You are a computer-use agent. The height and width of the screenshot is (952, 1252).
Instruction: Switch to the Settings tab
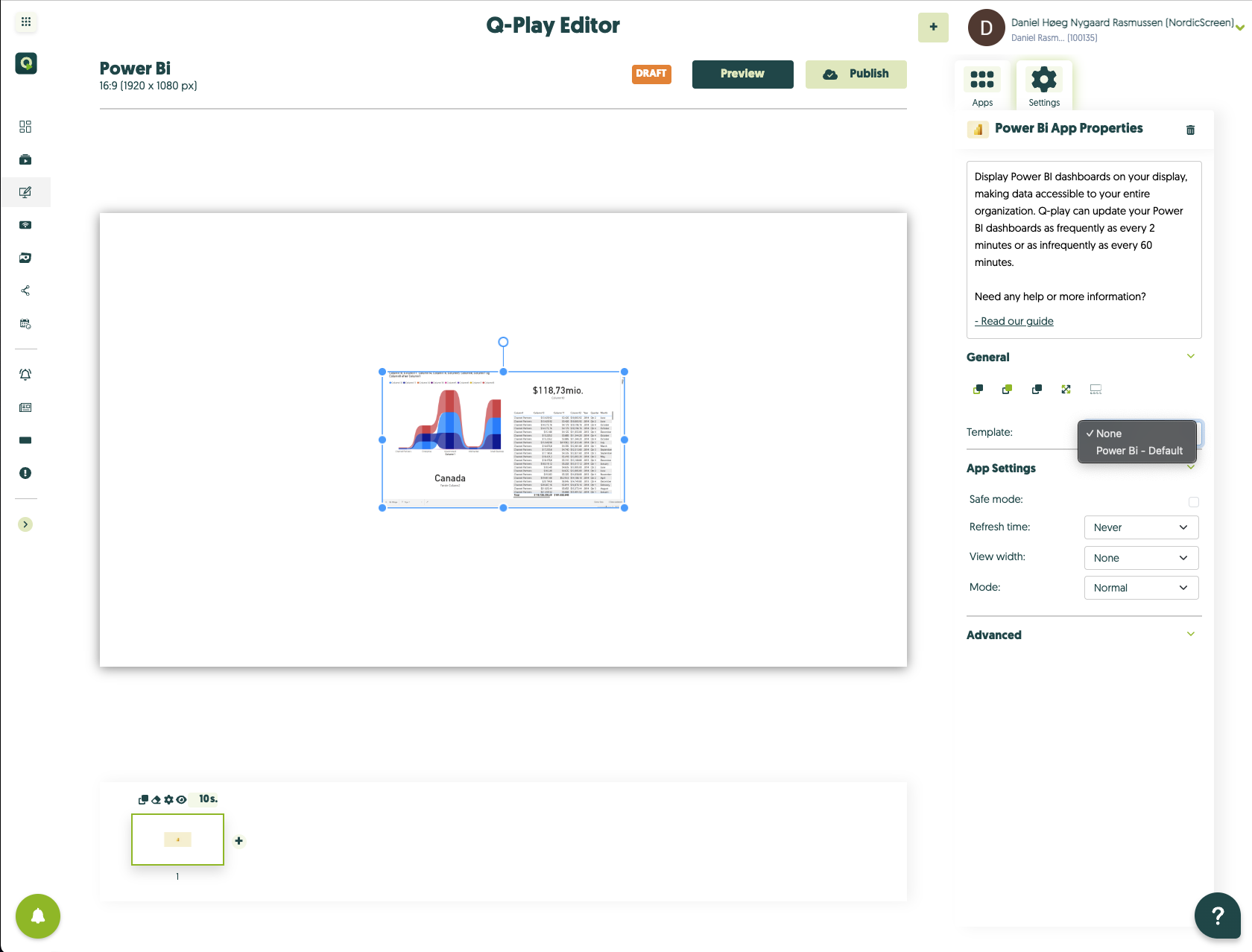tap(1044, 86)
